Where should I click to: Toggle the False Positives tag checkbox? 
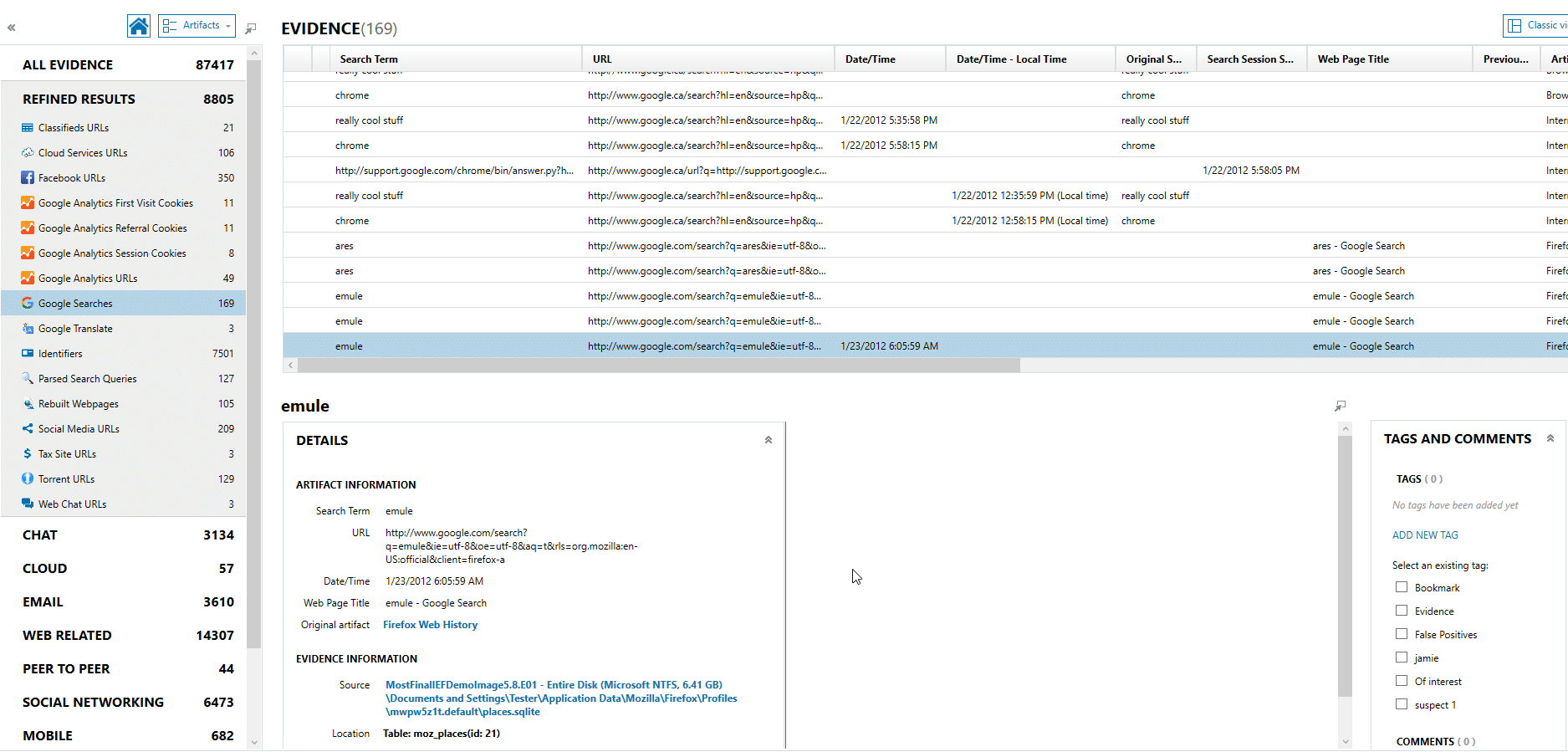tap(1402, 634)
